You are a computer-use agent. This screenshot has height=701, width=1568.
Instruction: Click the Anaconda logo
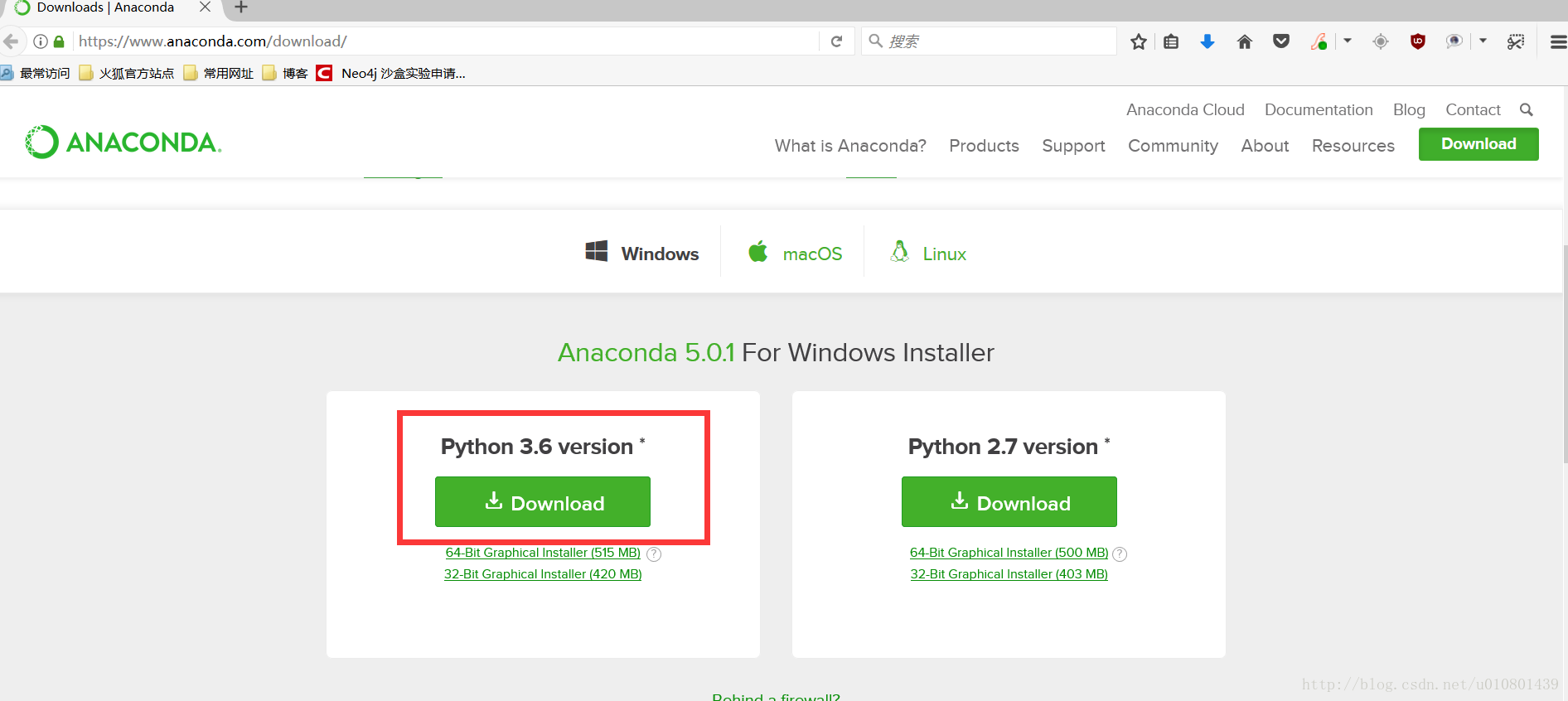123,142
